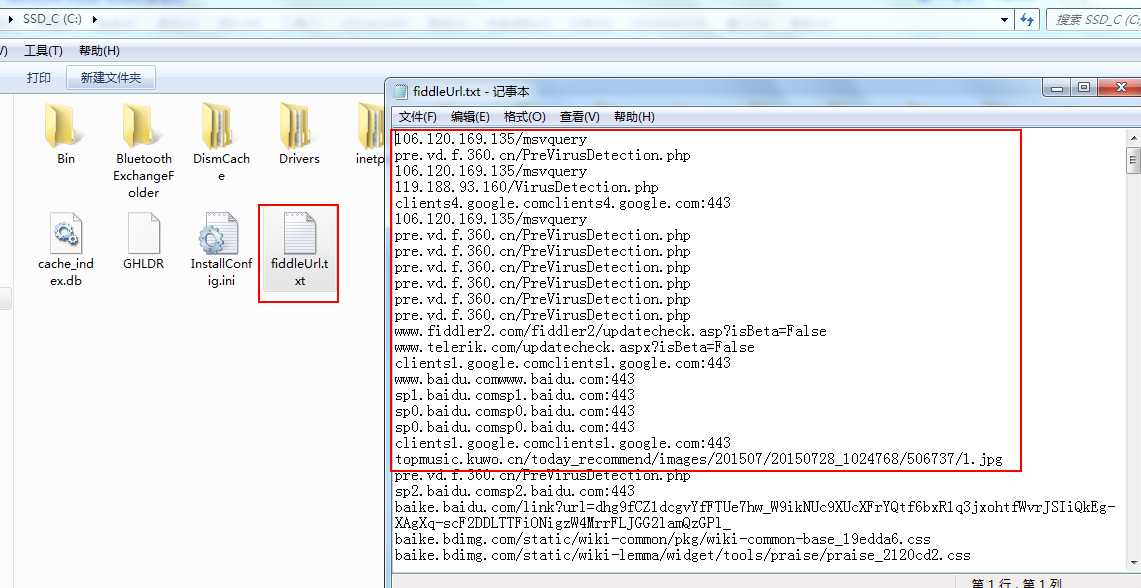This screenshot has width=1141, height=588.
Task: Click Notepad scrollbar up arrow
Action: click(x=1134, y=138)
